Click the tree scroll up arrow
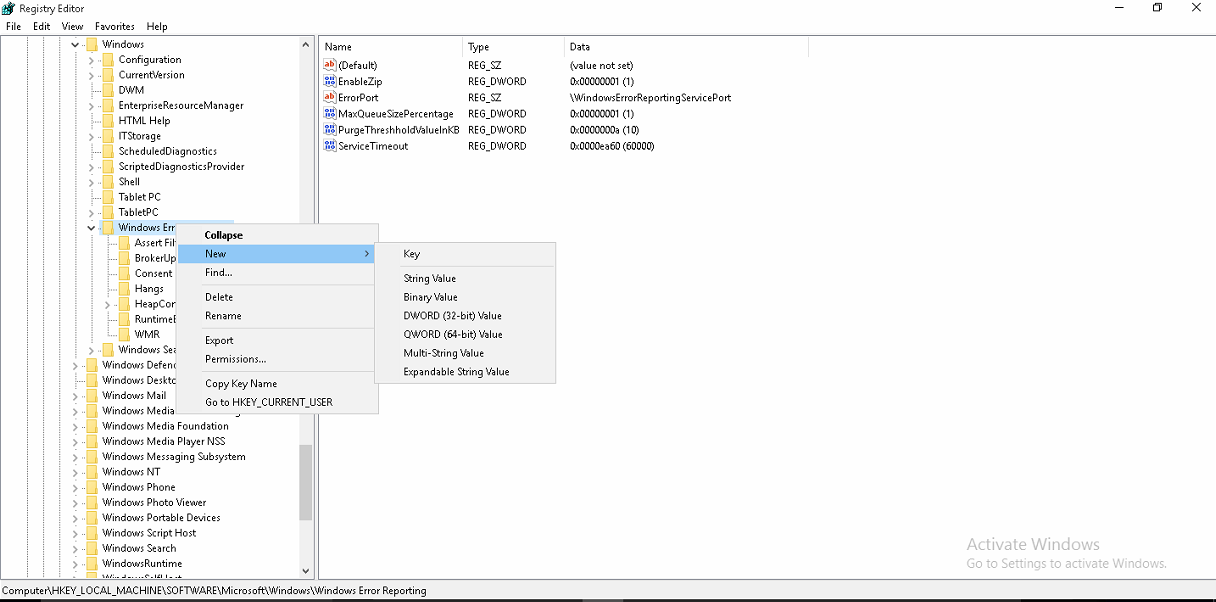 click(x=306, y=45)
